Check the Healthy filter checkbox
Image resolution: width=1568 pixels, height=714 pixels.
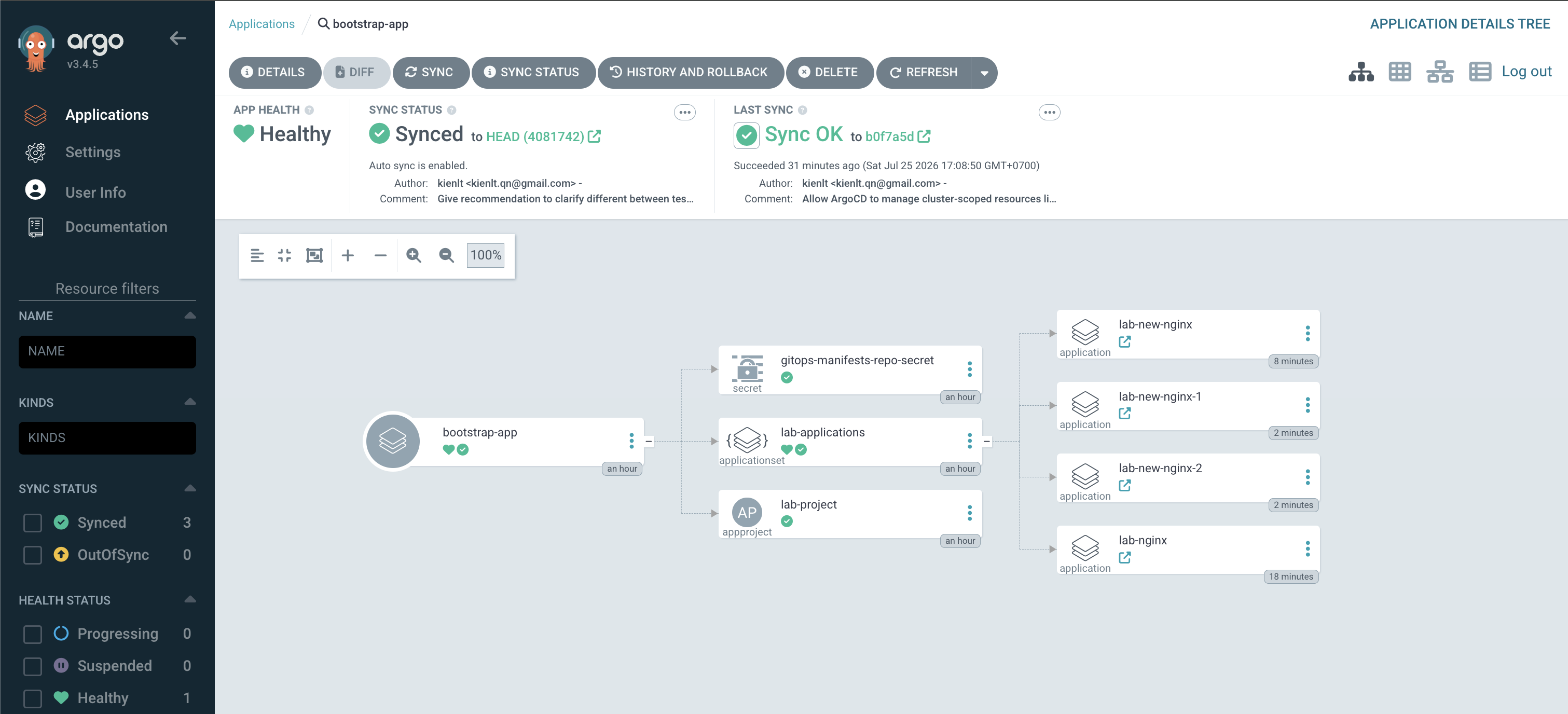pyautogui.click(x=32, y=699)
